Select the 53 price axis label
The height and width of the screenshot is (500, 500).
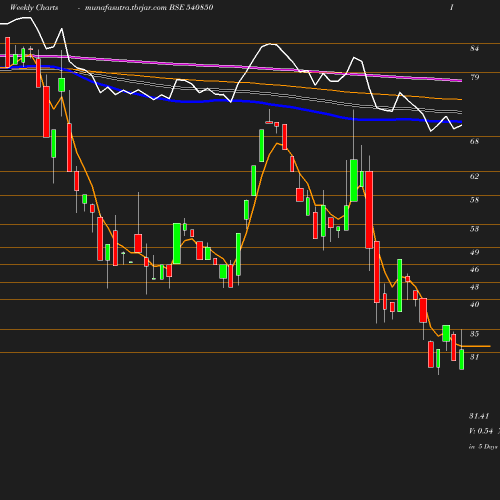click(x=474, y=229)
